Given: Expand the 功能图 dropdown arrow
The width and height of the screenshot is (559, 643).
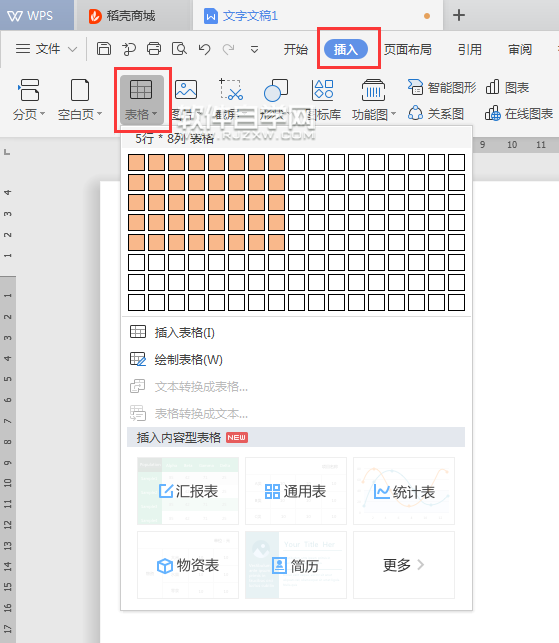Looking at the screenshot, I should coord(393,114).
